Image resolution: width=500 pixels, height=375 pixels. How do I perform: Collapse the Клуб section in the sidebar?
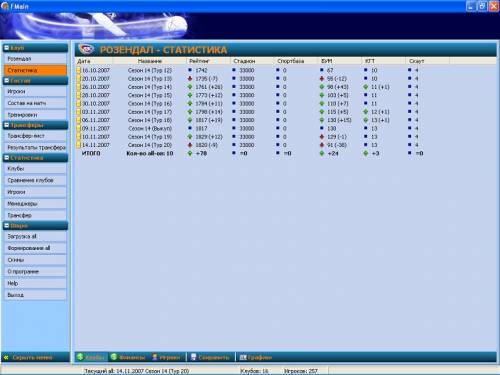point(6,48)
